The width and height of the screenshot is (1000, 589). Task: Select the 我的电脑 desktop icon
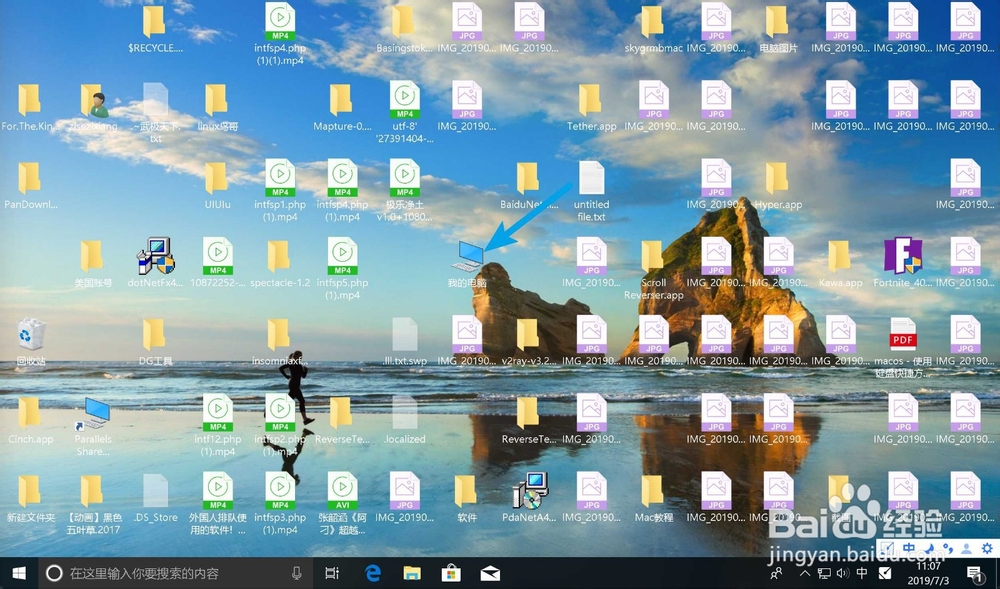pyautogui.click(x=467, y=265)
